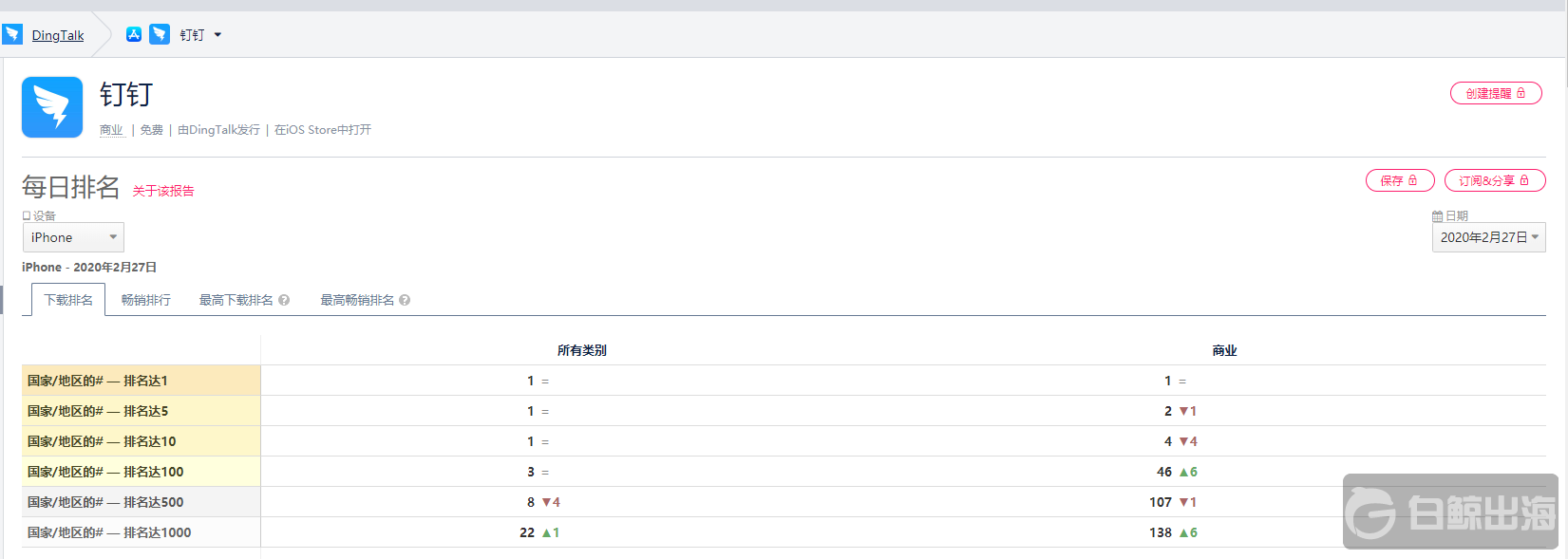This screenshot has width=1568, height=559.
Task: Click the 创建提醒 button
Action: [1496, 93]
